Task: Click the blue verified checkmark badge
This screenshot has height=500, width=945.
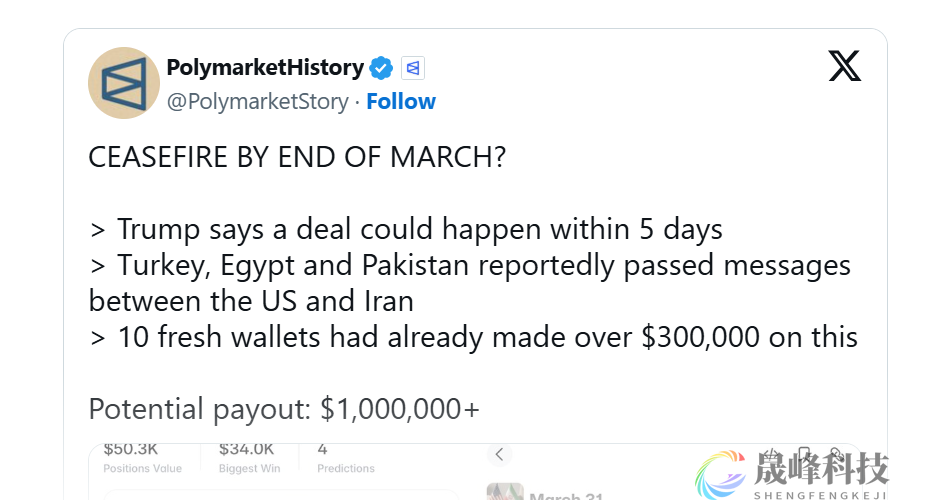Action: (x=381, y=68)
